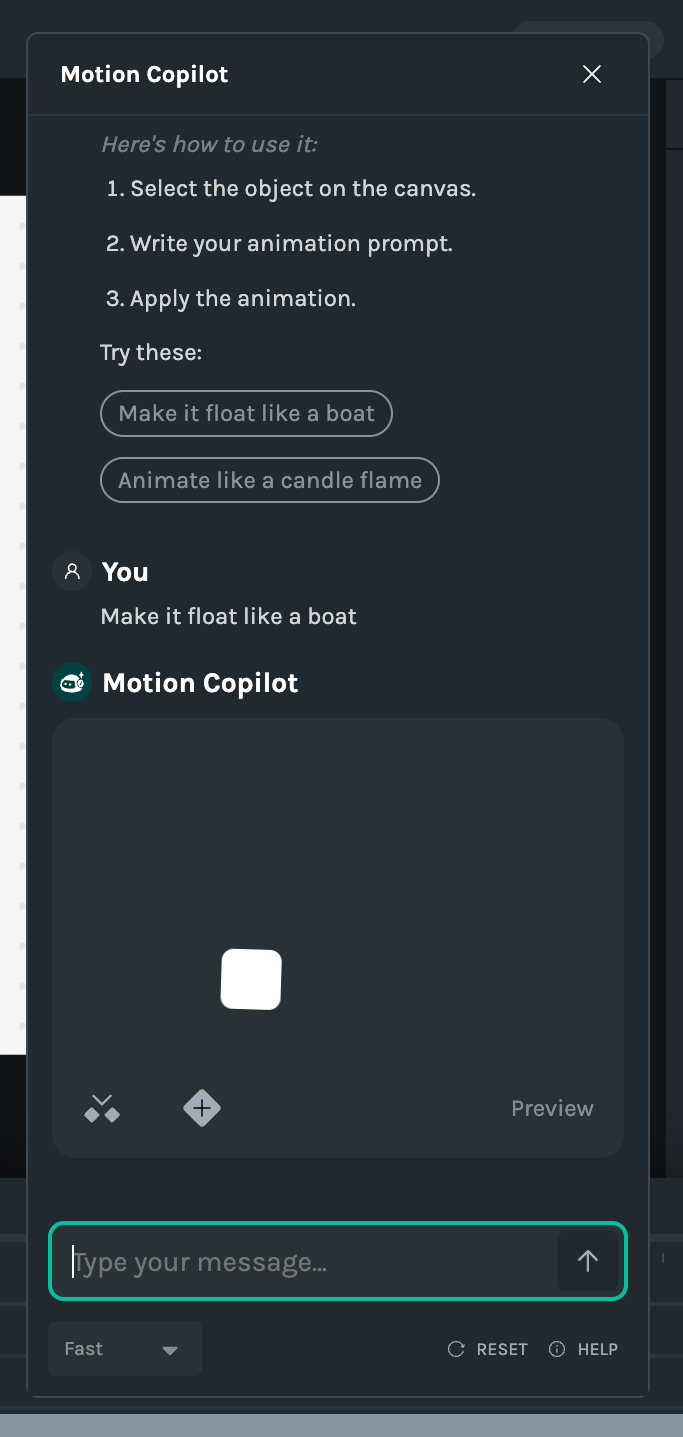Select the 'Make it float like a boat' suggestion

246,414
